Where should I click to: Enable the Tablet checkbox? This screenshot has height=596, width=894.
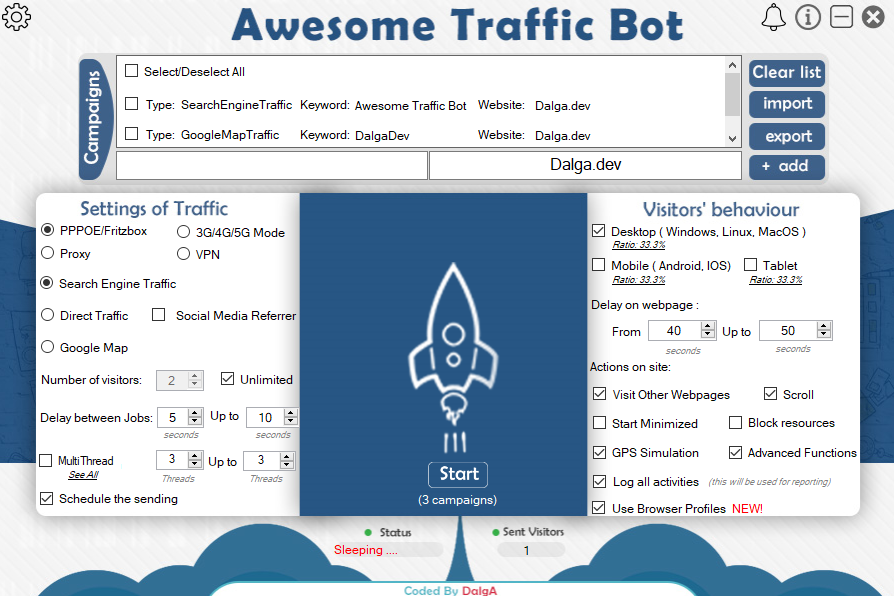[750, 265]
